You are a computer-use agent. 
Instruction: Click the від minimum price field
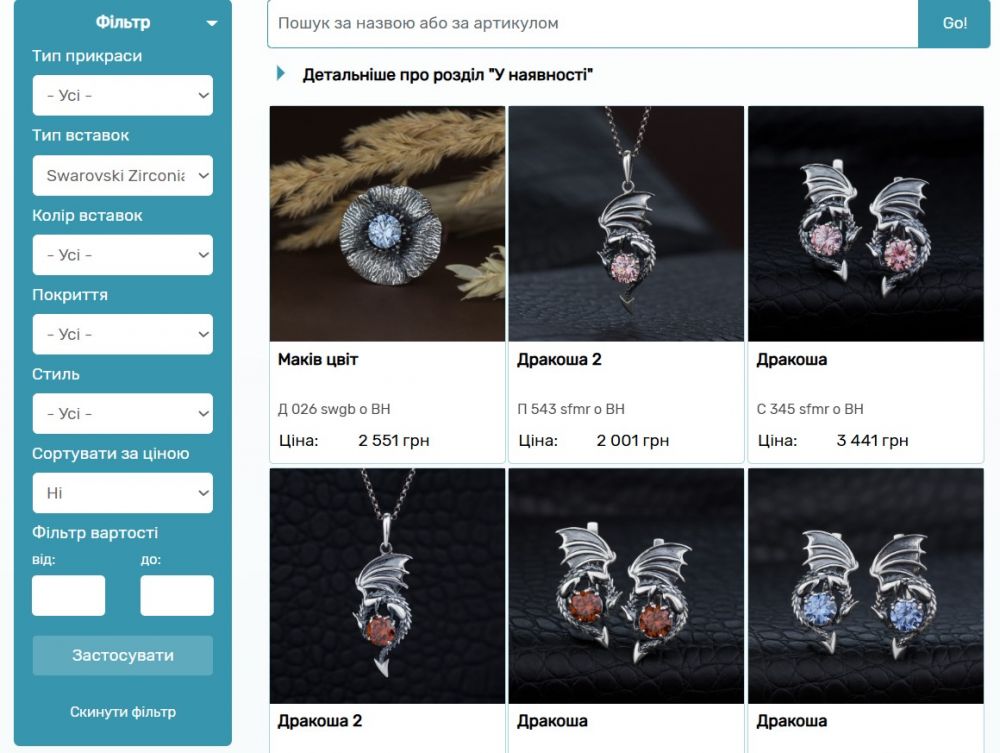pyautogui.click(x=68, y=596)
